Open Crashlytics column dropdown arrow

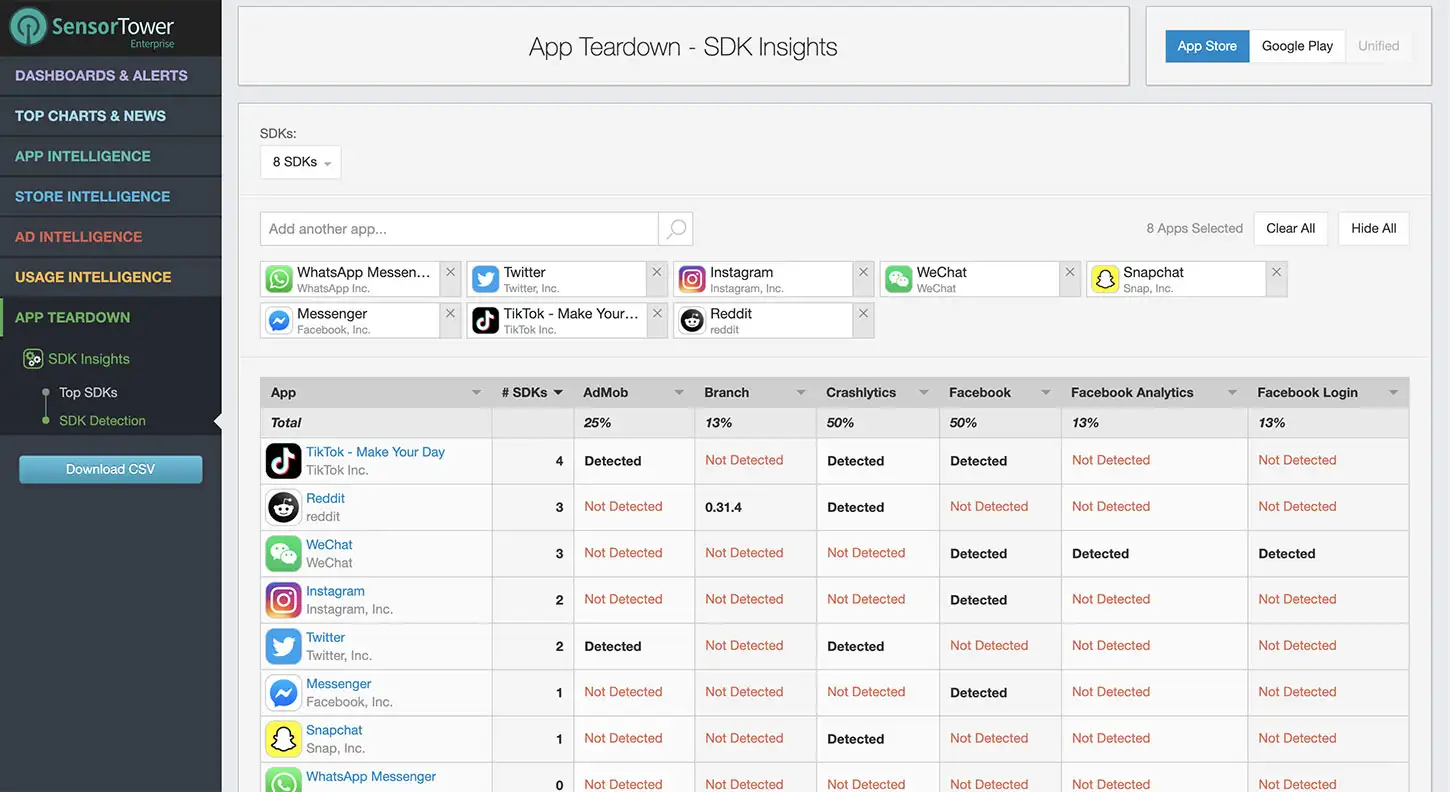coord(924,393)
